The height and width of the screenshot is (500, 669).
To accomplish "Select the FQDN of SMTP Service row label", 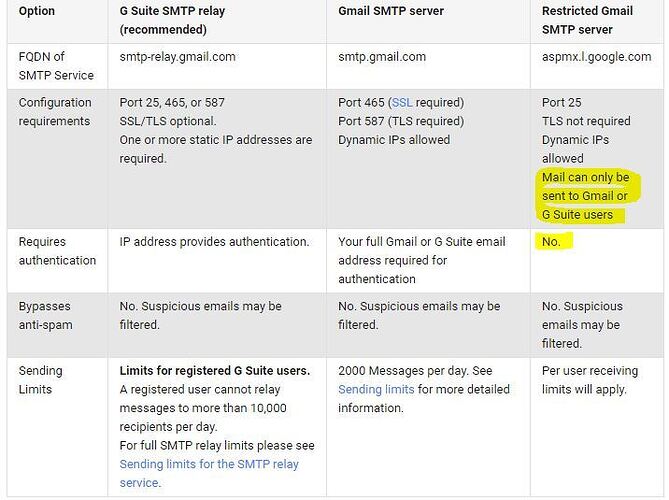I will tap(56, 66).
